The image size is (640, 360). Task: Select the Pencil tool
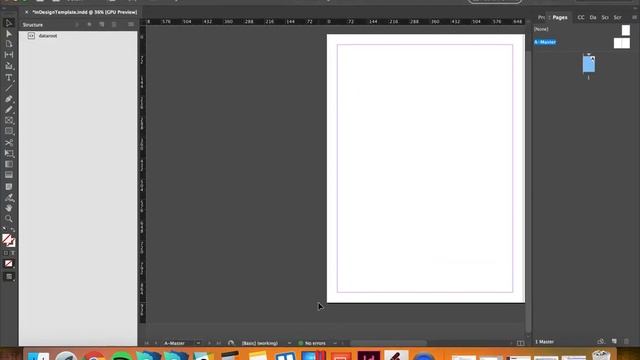click(x=9, y=109)
